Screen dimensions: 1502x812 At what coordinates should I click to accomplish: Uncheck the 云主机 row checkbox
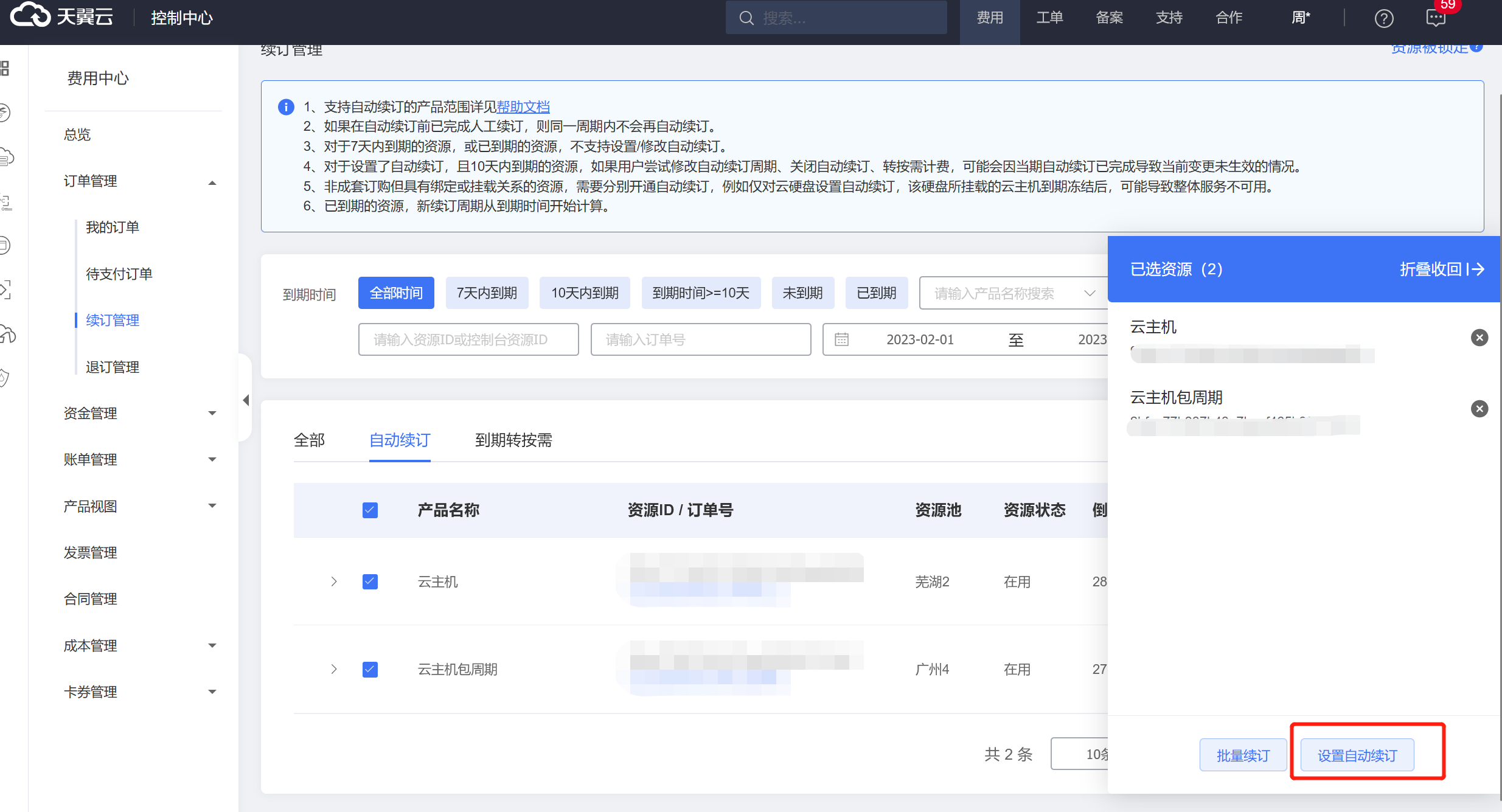tap(370, 581)
